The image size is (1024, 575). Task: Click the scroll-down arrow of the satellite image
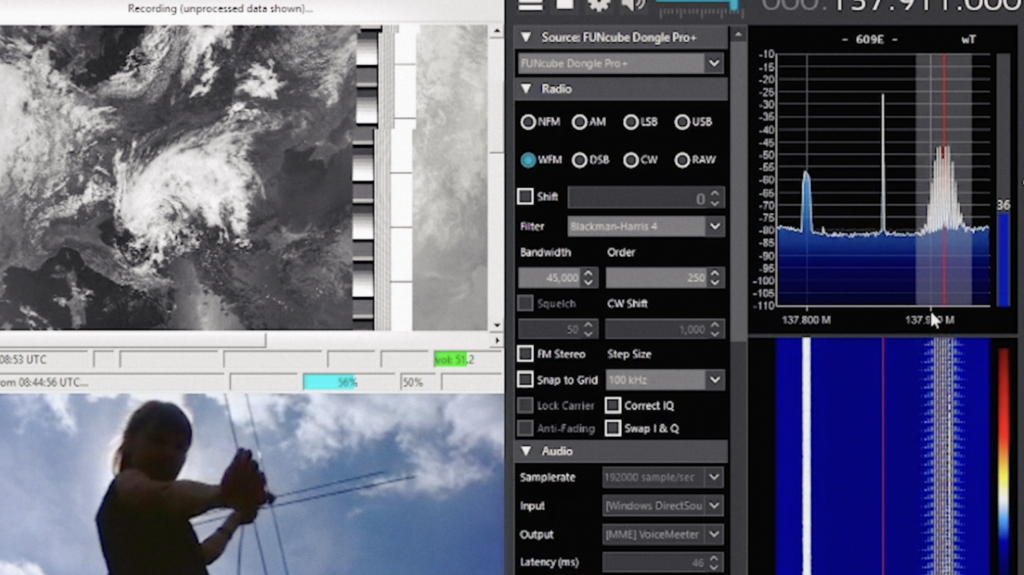point(497,325)
